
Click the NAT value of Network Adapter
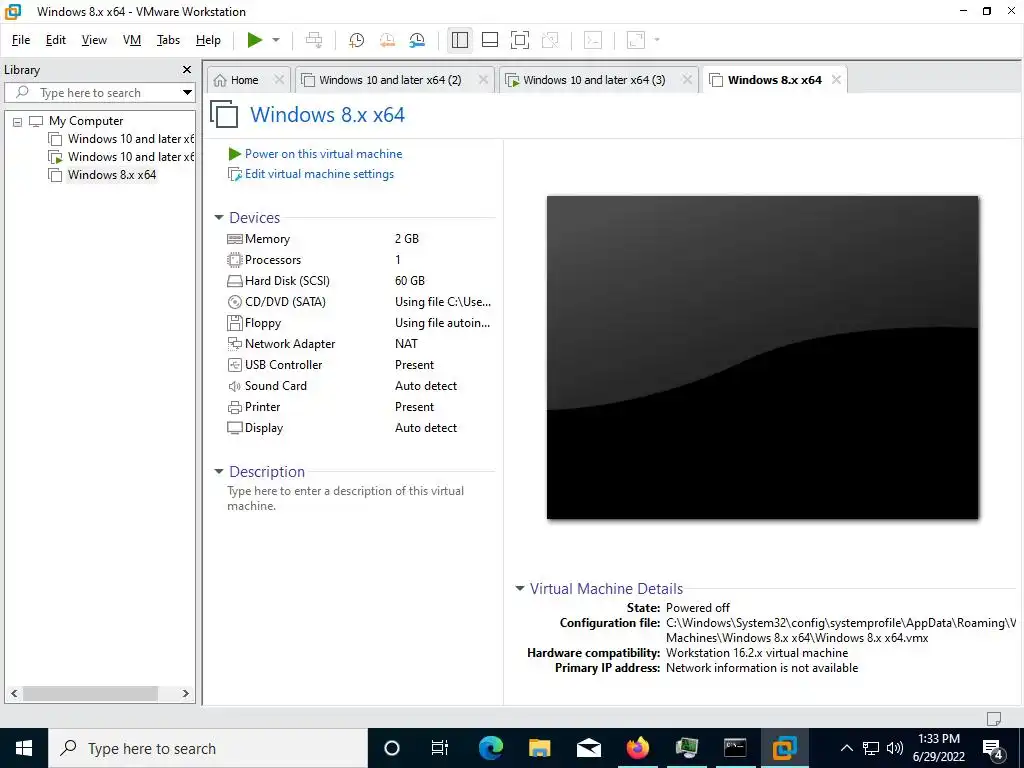pyautogui.click(x=406, y=344)
